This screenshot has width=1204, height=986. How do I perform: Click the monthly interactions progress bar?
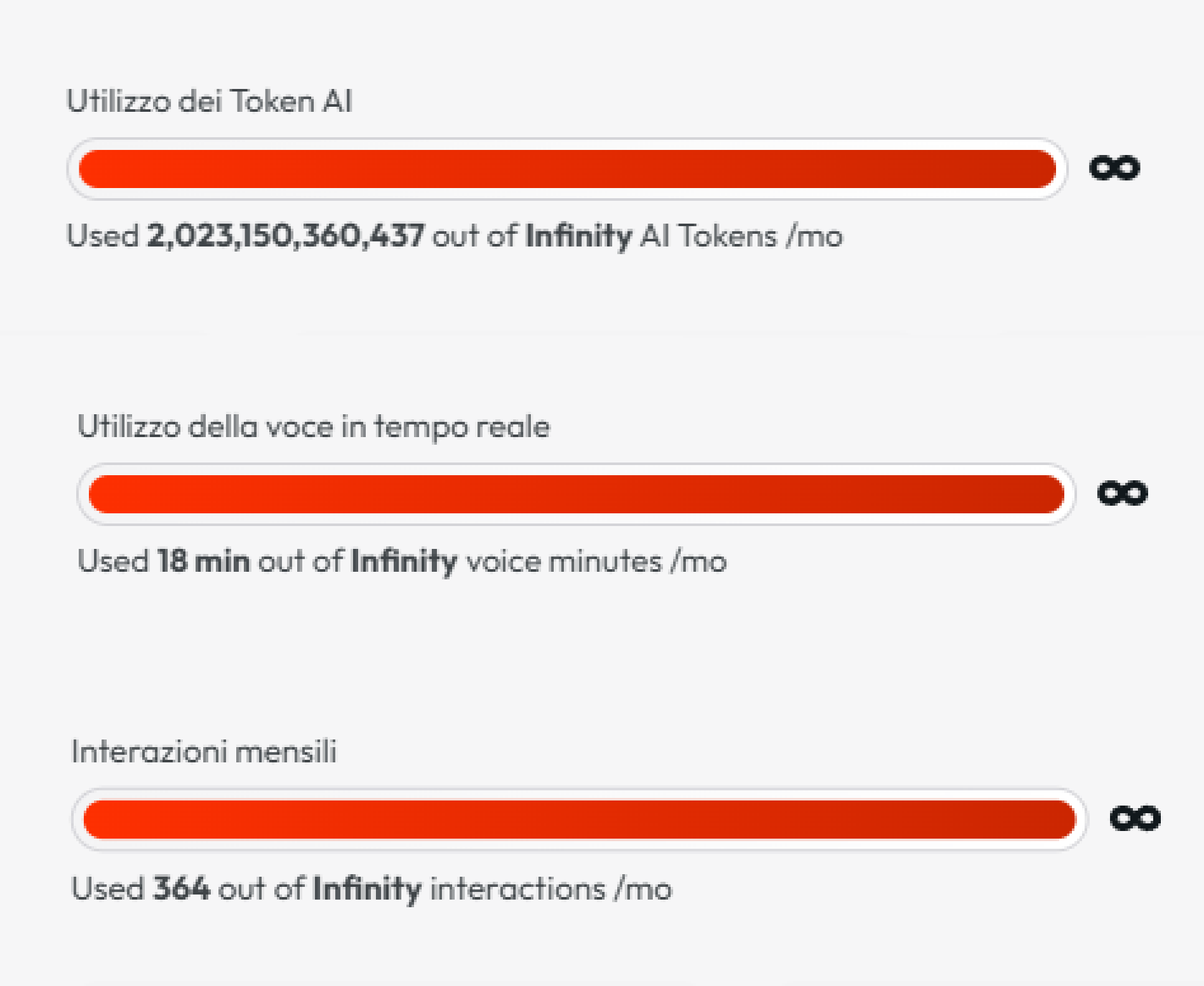point(579,820)
